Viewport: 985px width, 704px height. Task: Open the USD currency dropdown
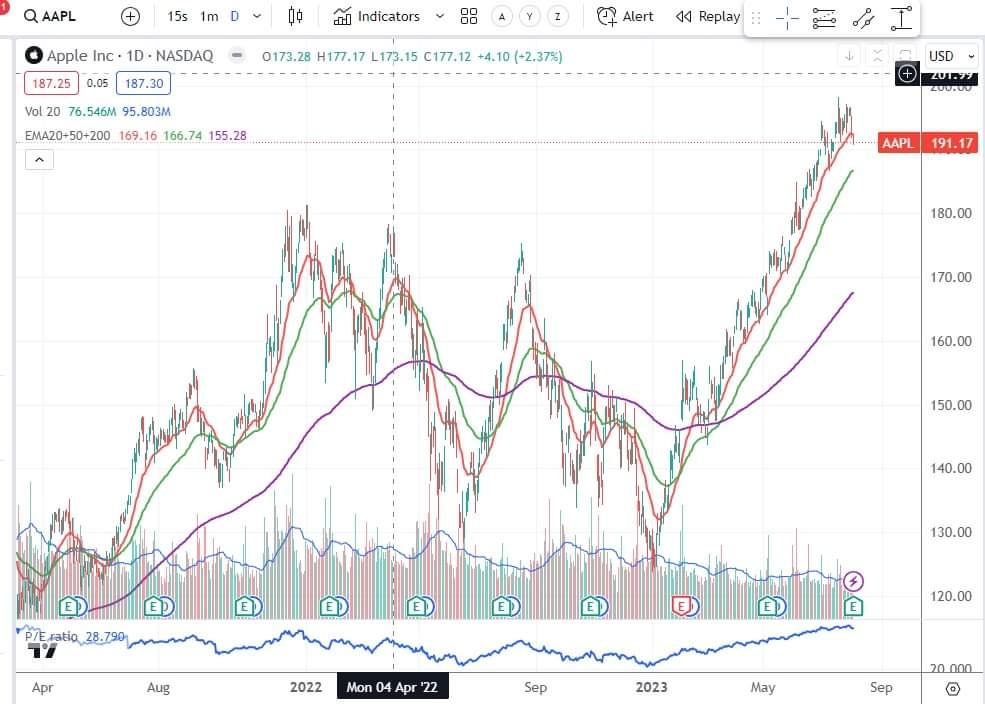click(951, 56)
